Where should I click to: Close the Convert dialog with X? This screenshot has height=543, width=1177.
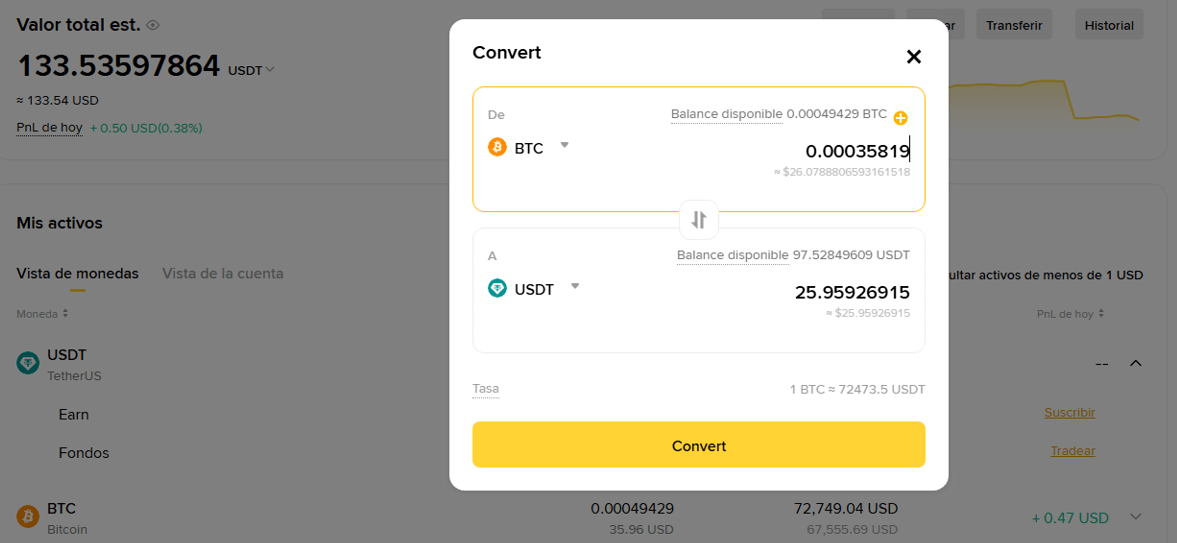coord(913,57)
